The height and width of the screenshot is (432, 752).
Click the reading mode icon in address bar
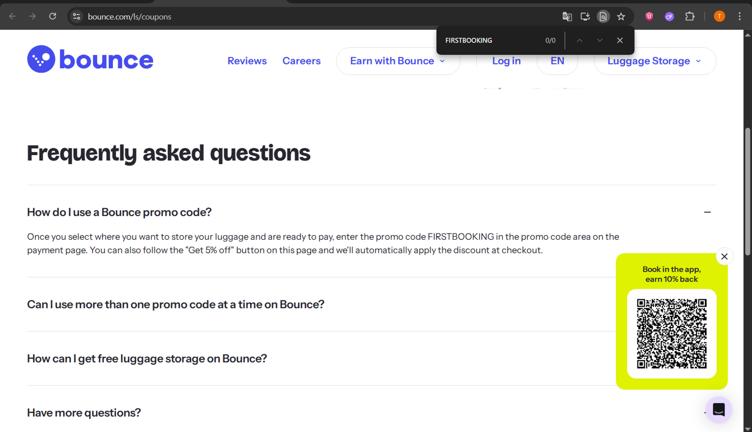tap(603, 17)
